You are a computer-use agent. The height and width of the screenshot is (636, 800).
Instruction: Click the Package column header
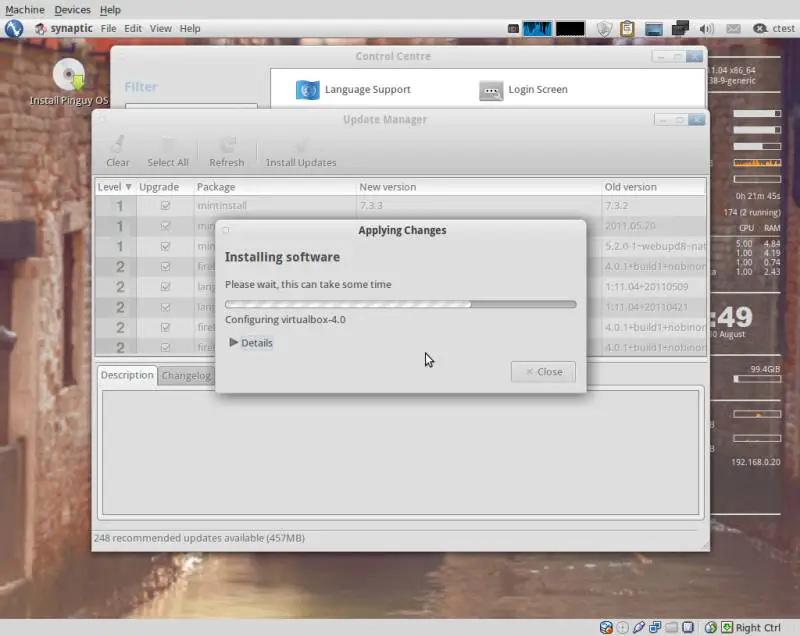tap(274, 187)
